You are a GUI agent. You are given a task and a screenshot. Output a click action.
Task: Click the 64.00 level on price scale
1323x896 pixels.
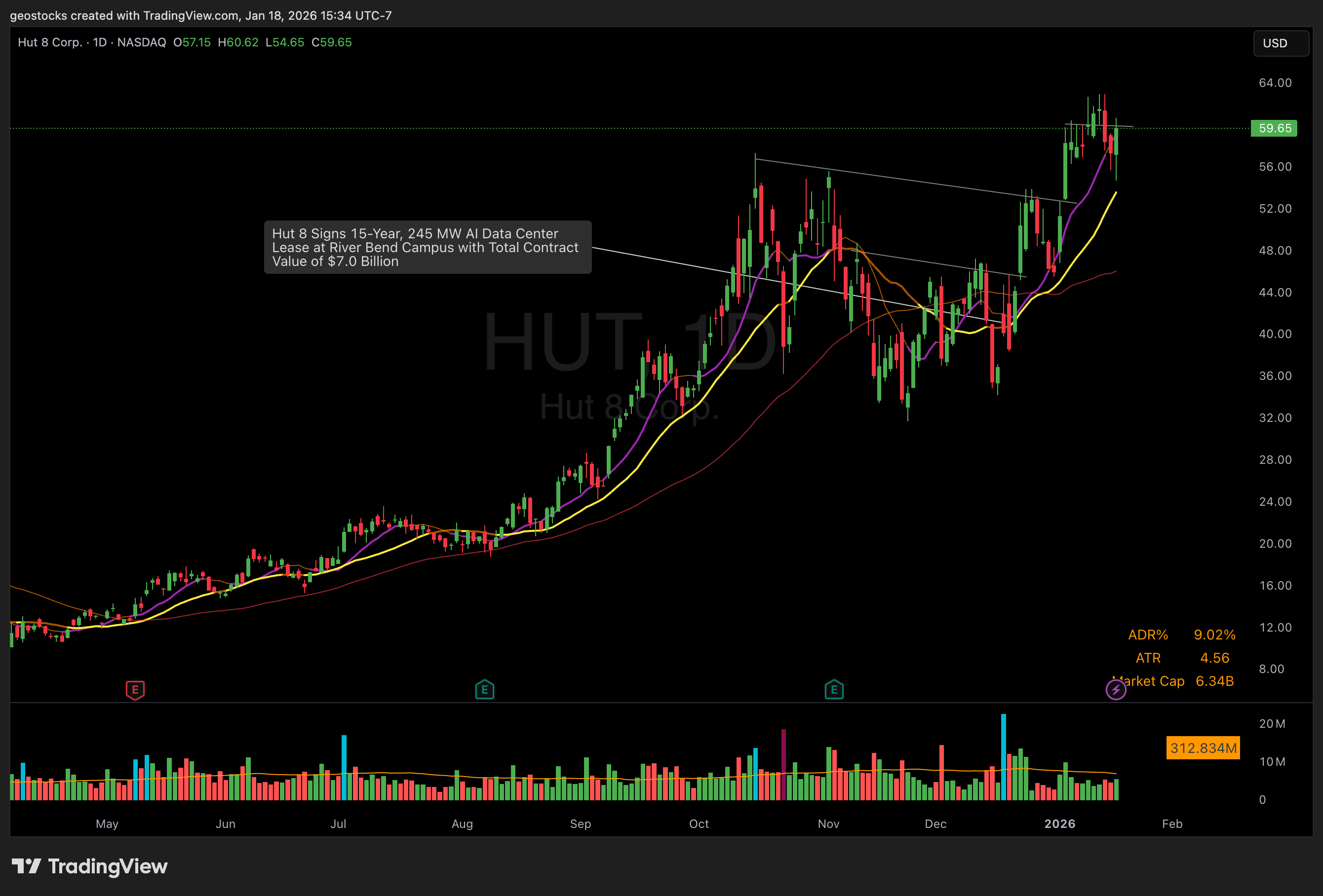[1275, 83]
